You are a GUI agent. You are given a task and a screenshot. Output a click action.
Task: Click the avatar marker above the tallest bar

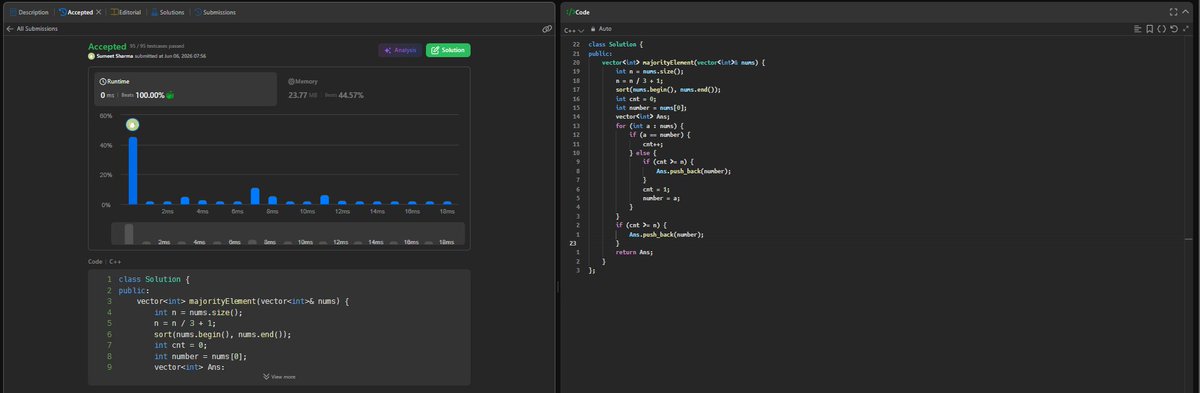point(132,125)
